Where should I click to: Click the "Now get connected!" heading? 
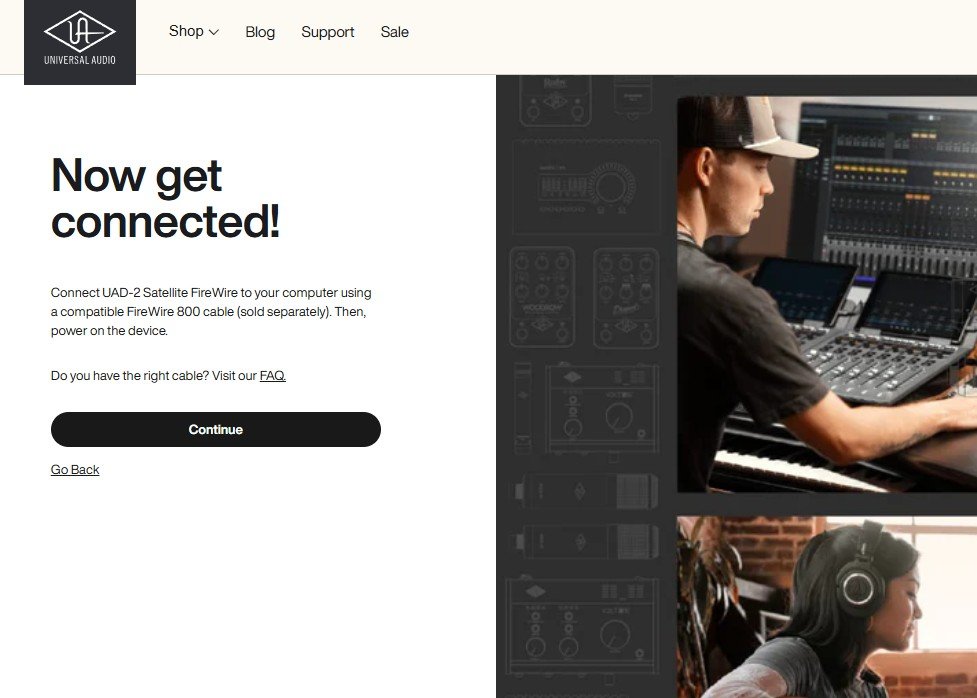[166, 198]
